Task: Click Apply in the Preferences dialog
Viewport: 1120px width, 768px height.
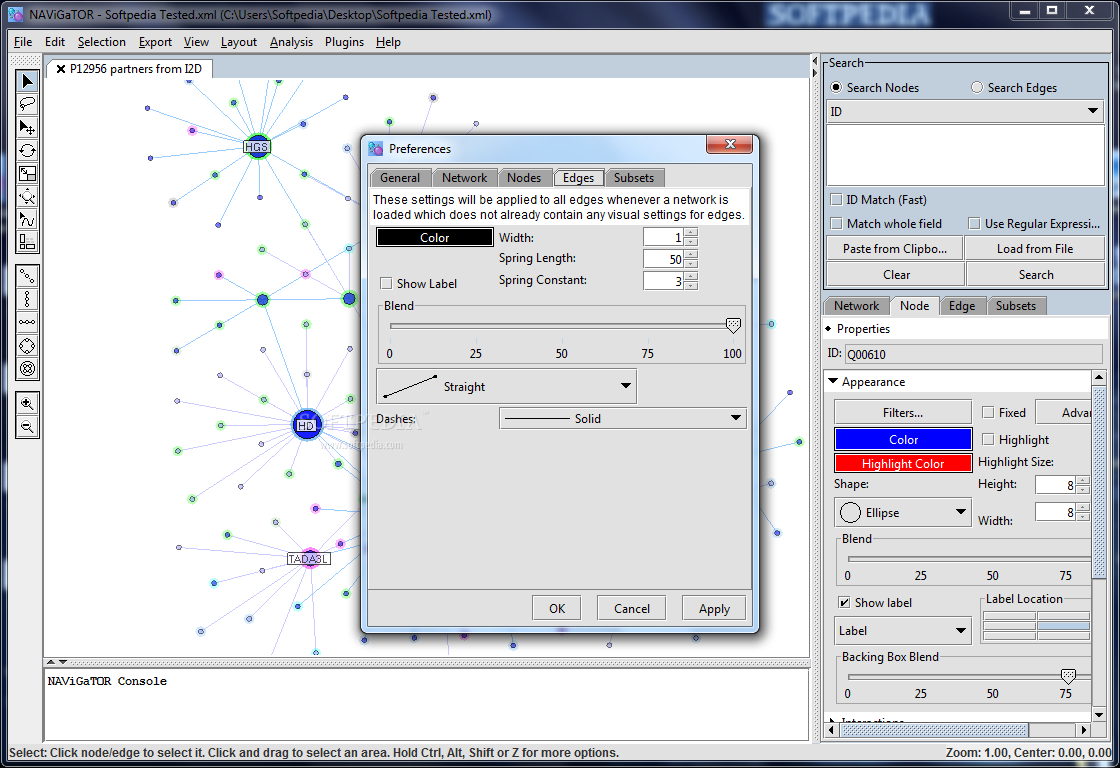Action: tap(714, 608)
